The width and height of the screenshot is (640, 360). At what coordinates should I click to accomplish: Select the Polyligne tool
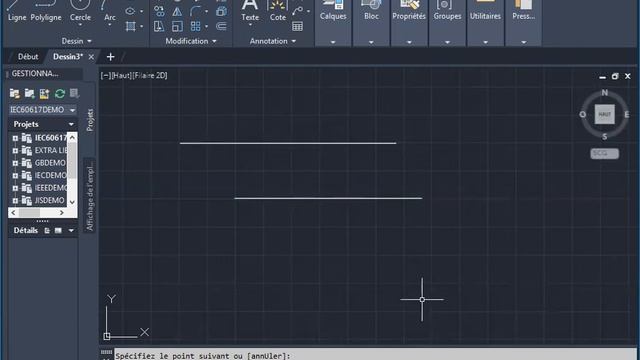click(x=46, y=12)
